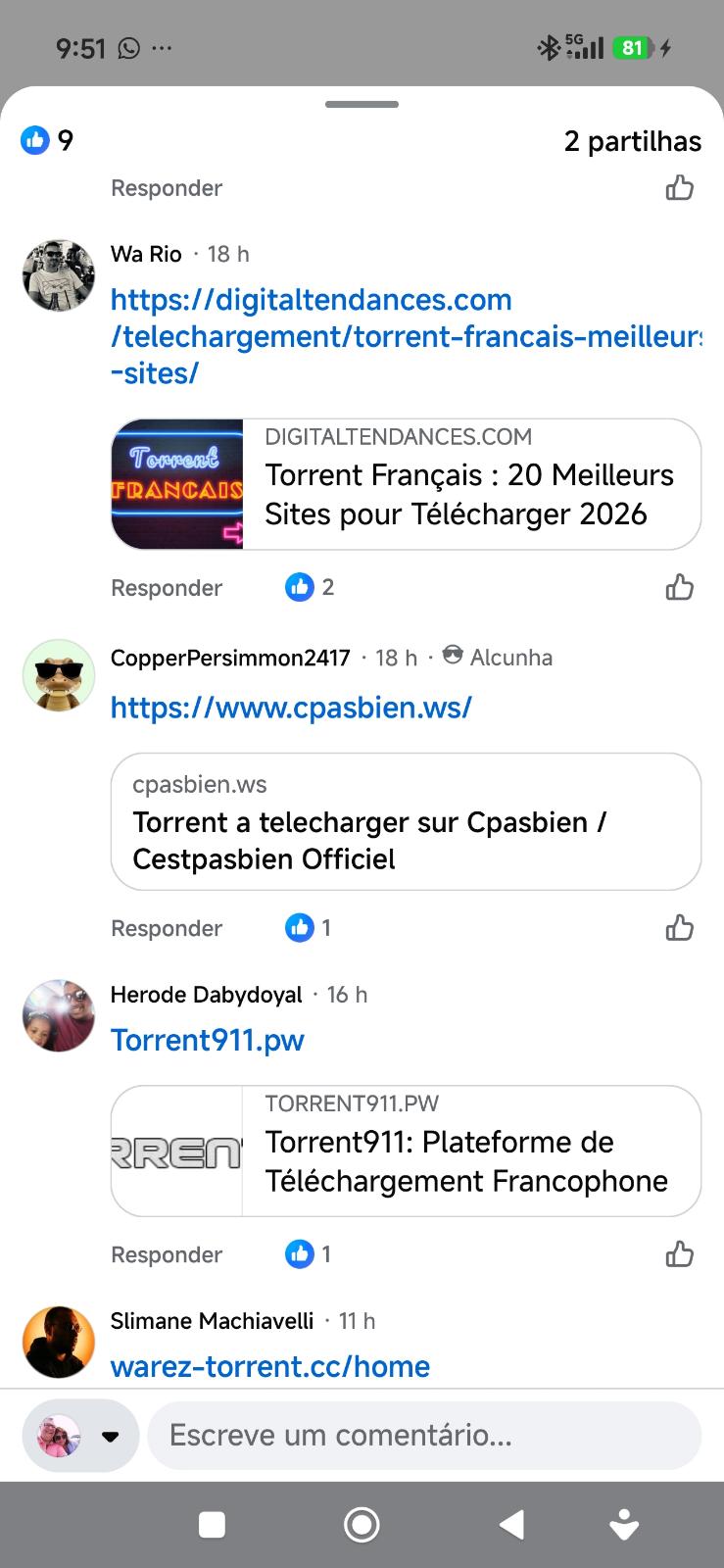Hide keyboard using the down-arrow navigation icon

(x=624, y=1525)
